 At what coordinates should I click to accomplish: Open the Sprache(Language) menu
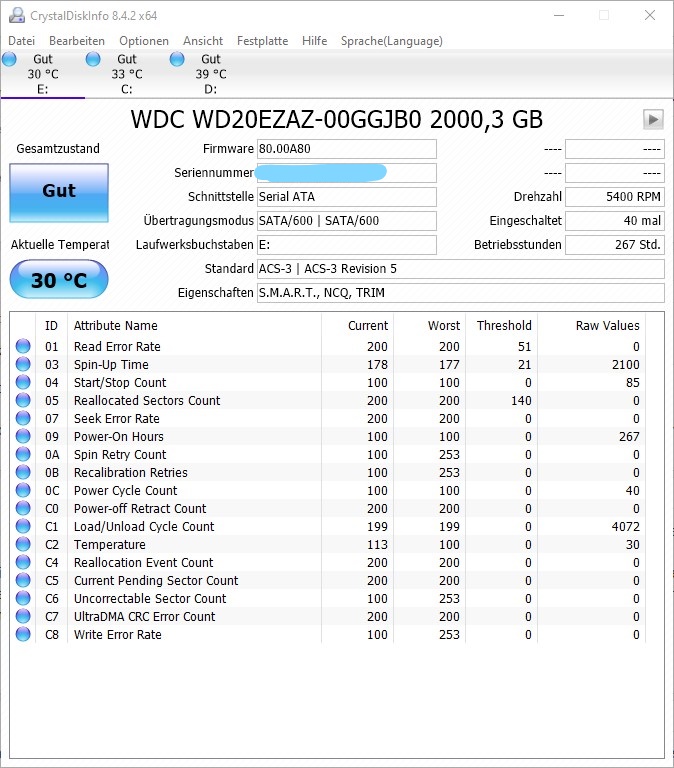[x=392, y=41]
